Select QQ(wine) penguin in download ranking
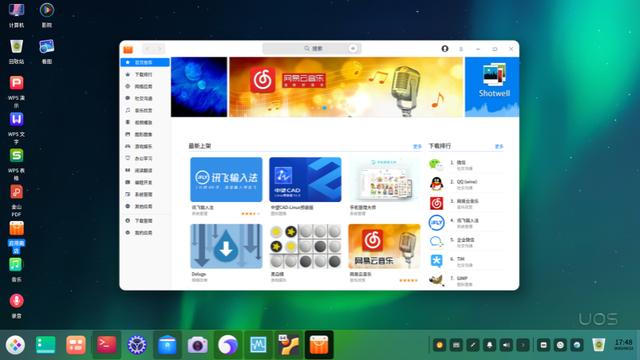 tap(466, 184)
